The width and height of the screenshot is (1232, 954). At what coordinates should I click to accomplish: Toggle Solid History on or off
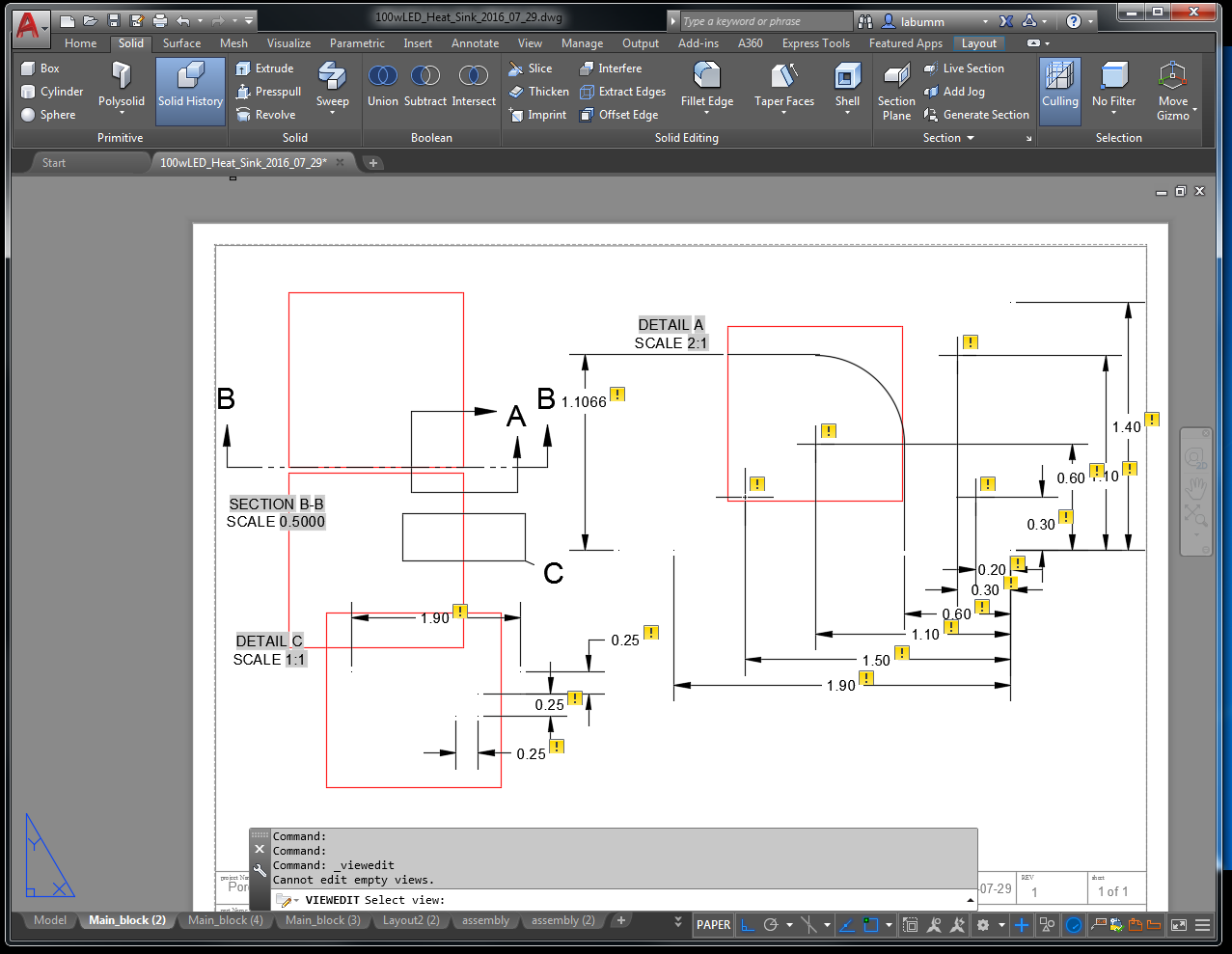190,90
